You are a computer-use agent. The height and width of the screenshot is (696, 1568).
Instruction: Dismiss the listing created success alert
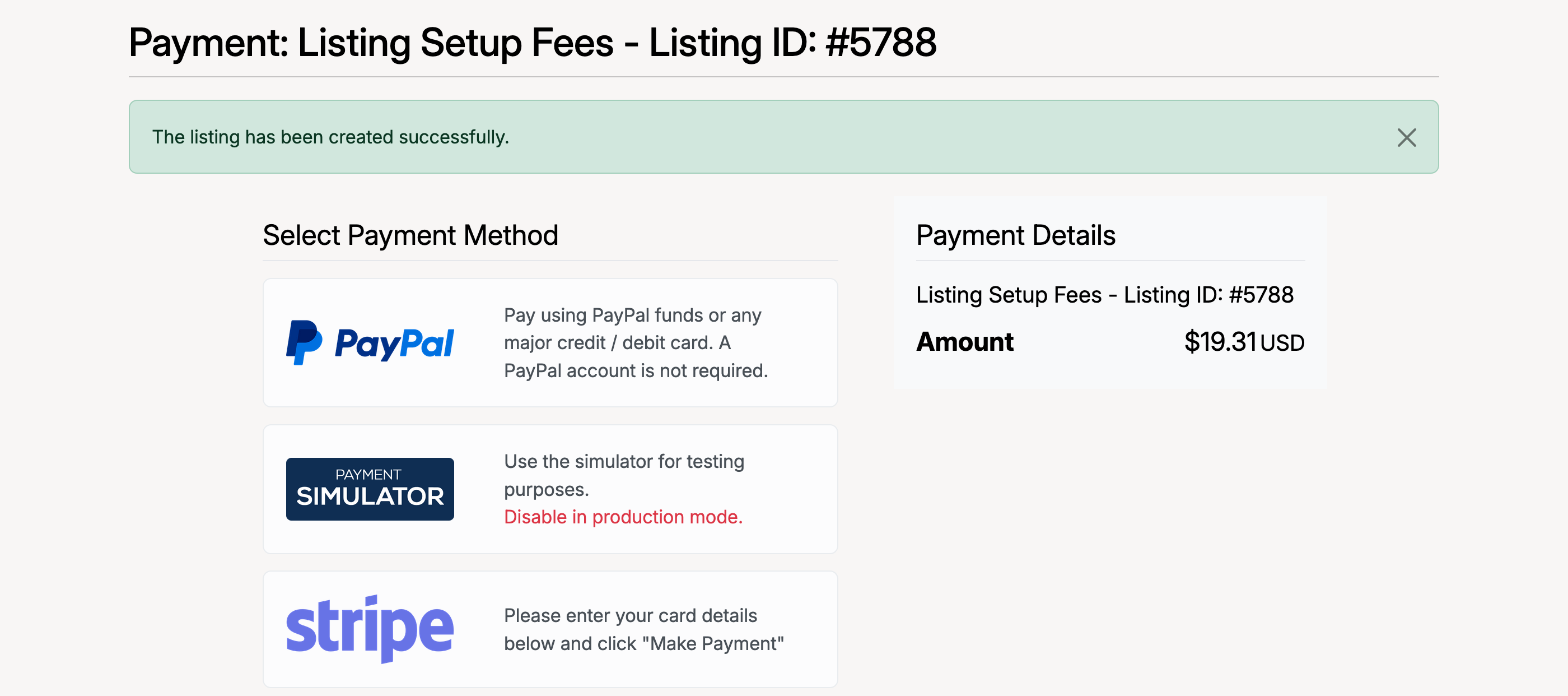point(1406,137)
